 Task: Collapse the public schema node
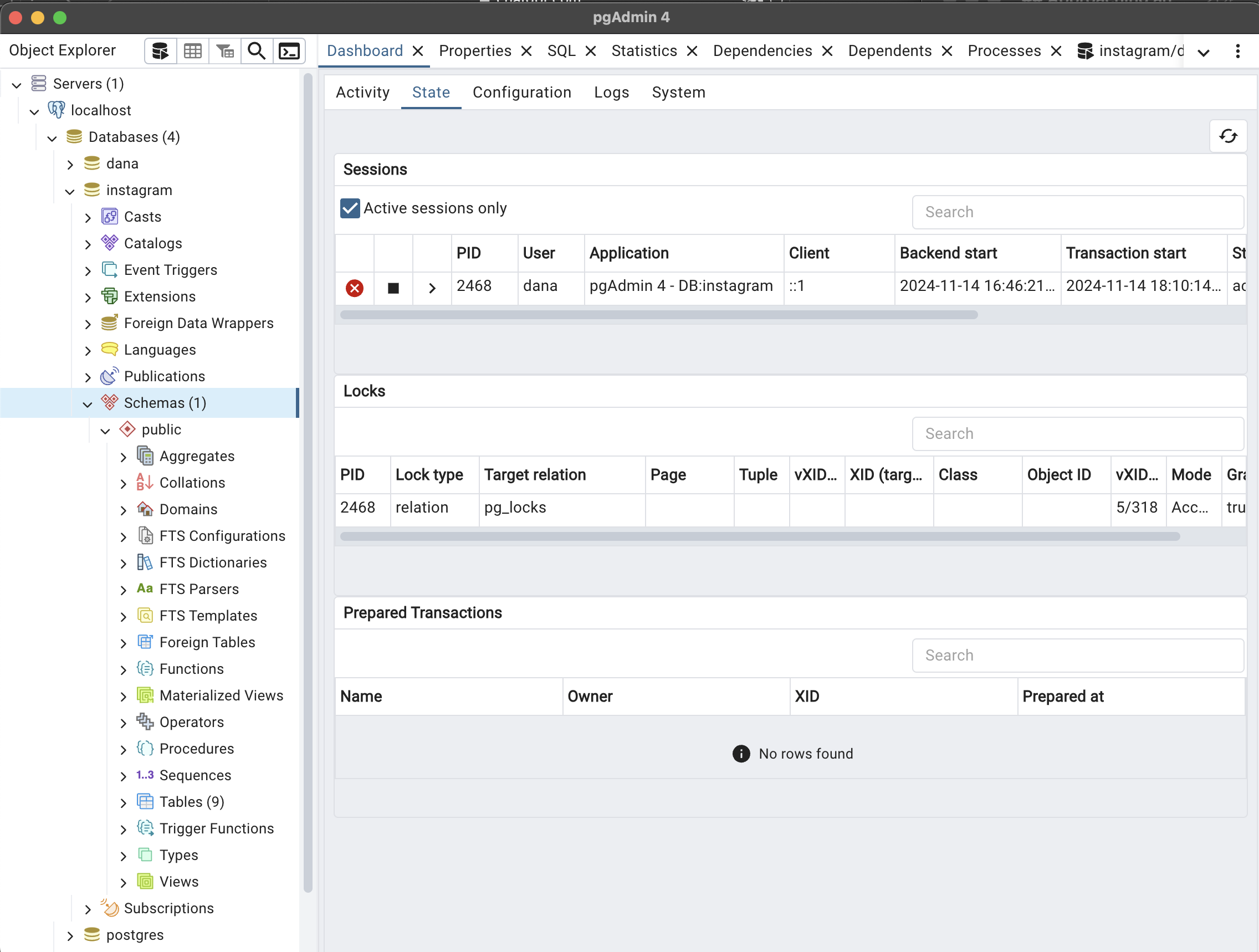tap(105, 431)
